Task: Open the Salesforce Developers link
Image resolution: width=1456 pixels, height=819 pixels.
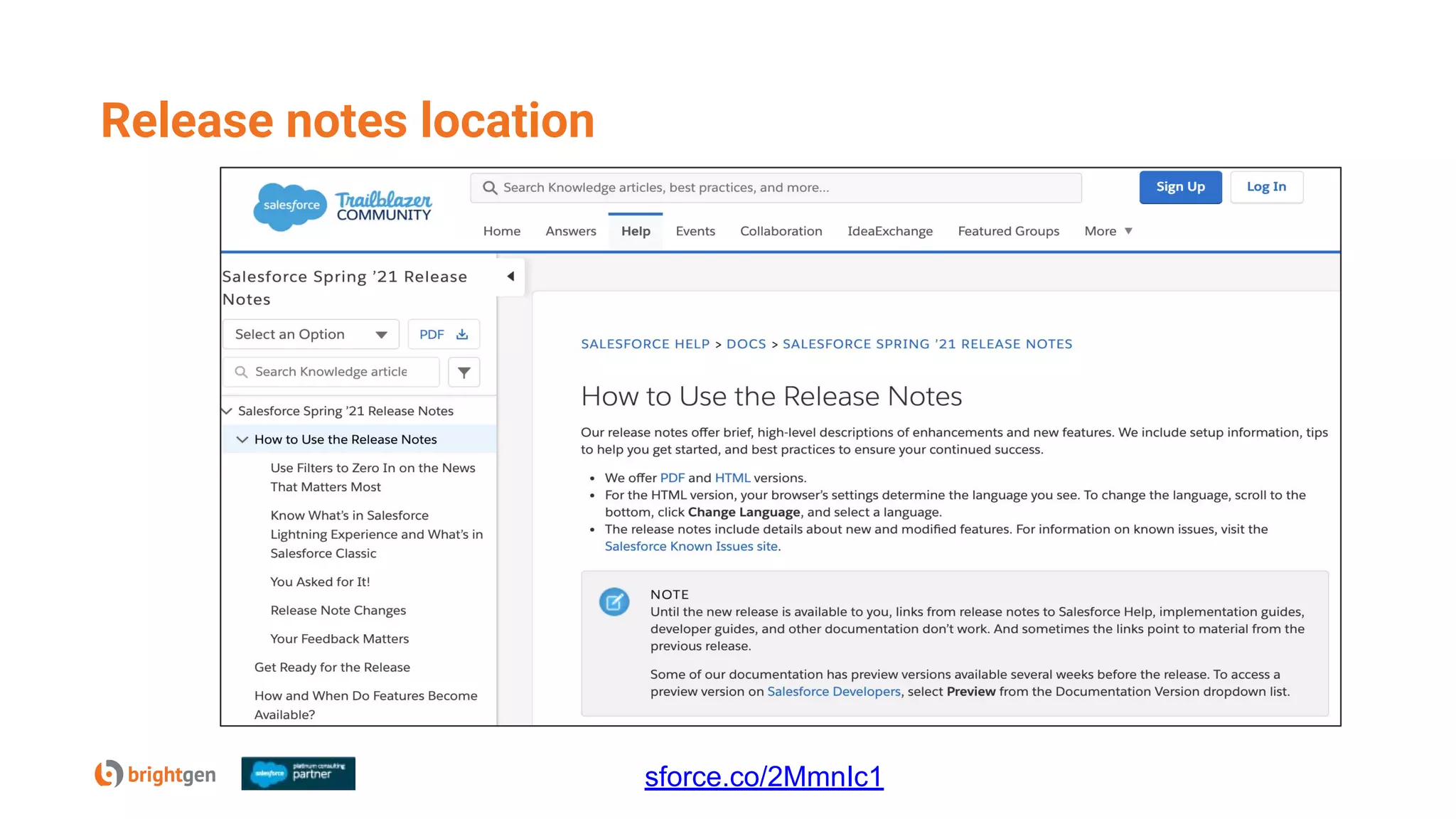Action: (834, 691)
